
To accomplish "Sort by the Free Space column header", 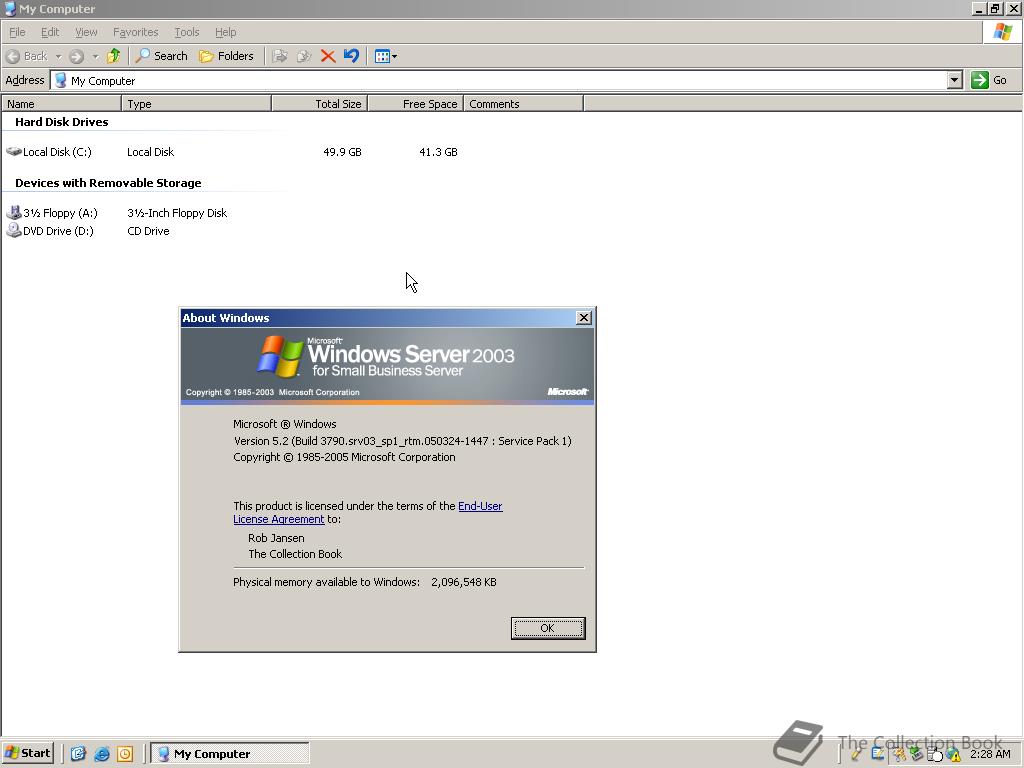I will (416, 104).
